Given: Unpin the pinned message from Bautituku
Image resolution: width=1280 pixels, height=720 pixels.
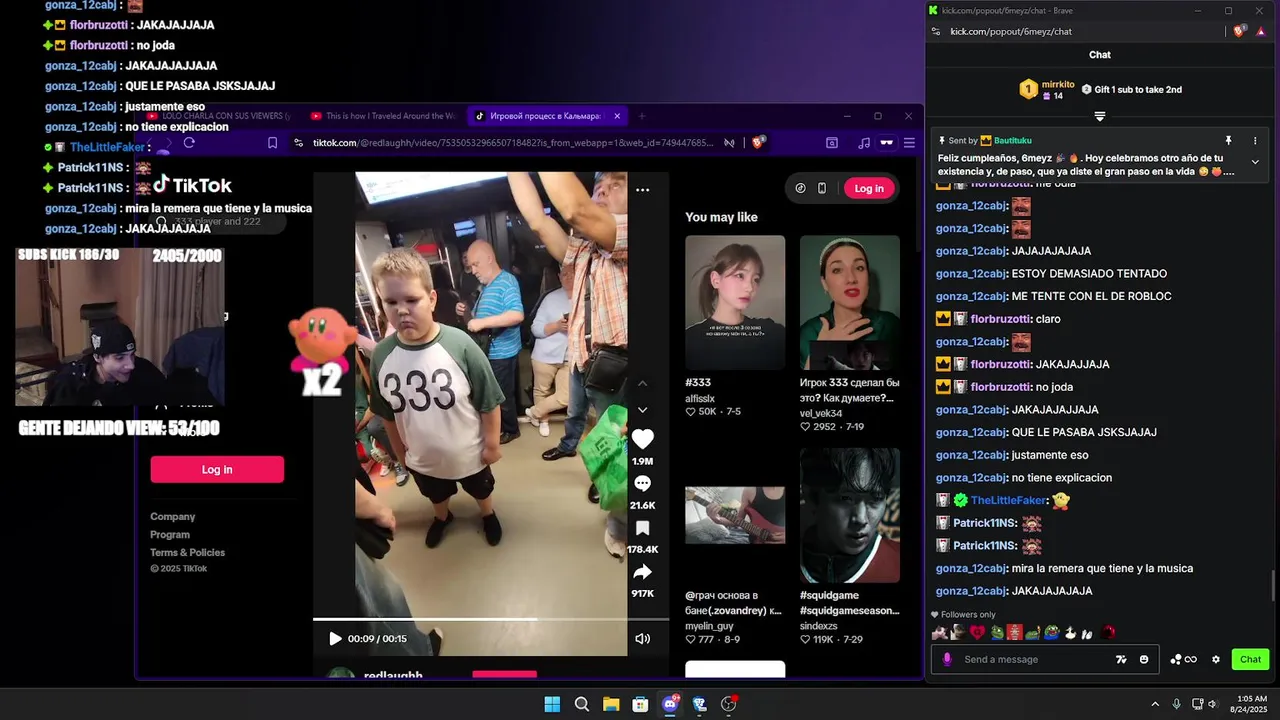Looking at the screenshot, I should pyautogui.click(x=1229, y=141).
